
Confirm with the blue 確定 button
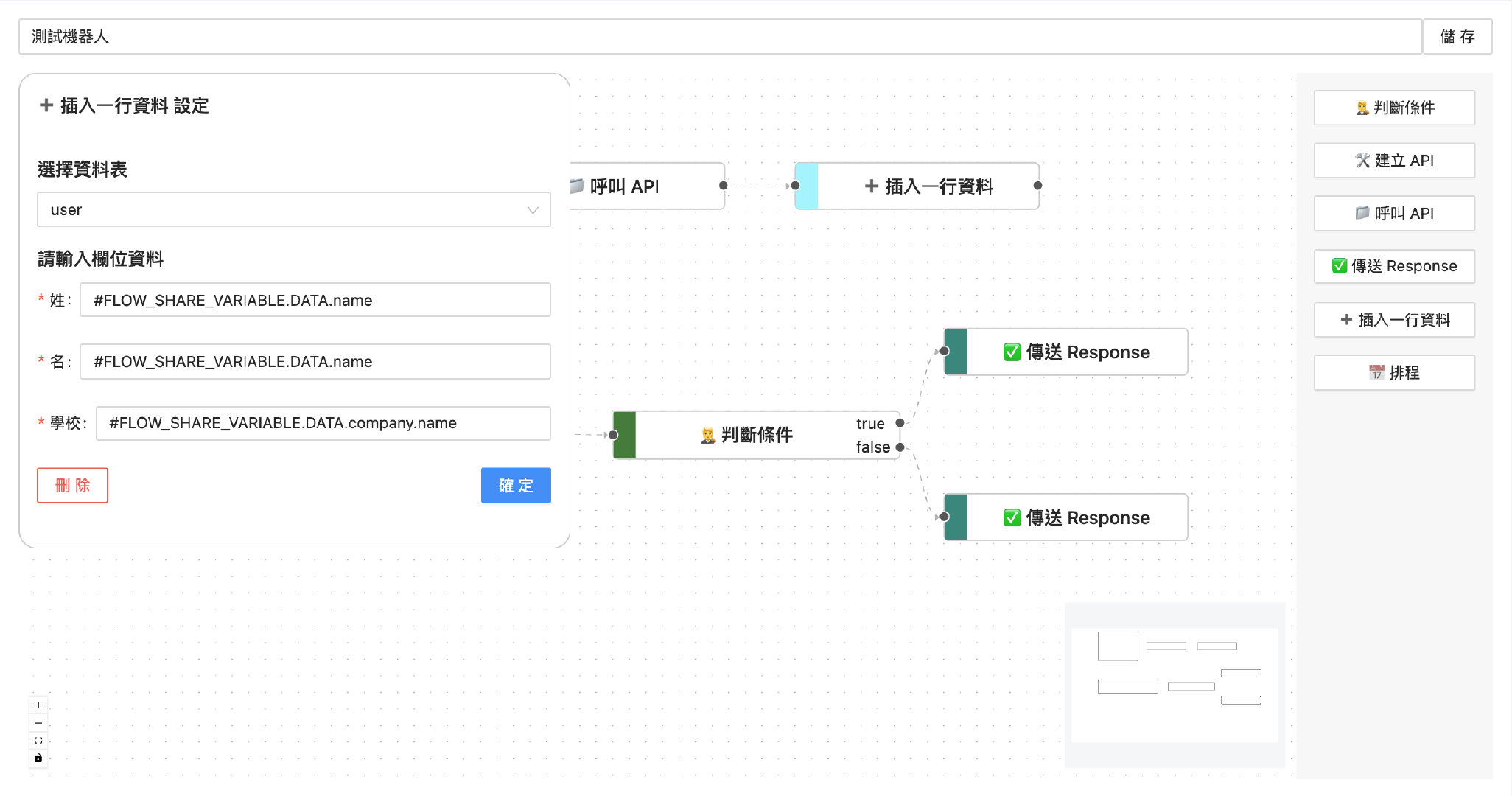(516, 486)
